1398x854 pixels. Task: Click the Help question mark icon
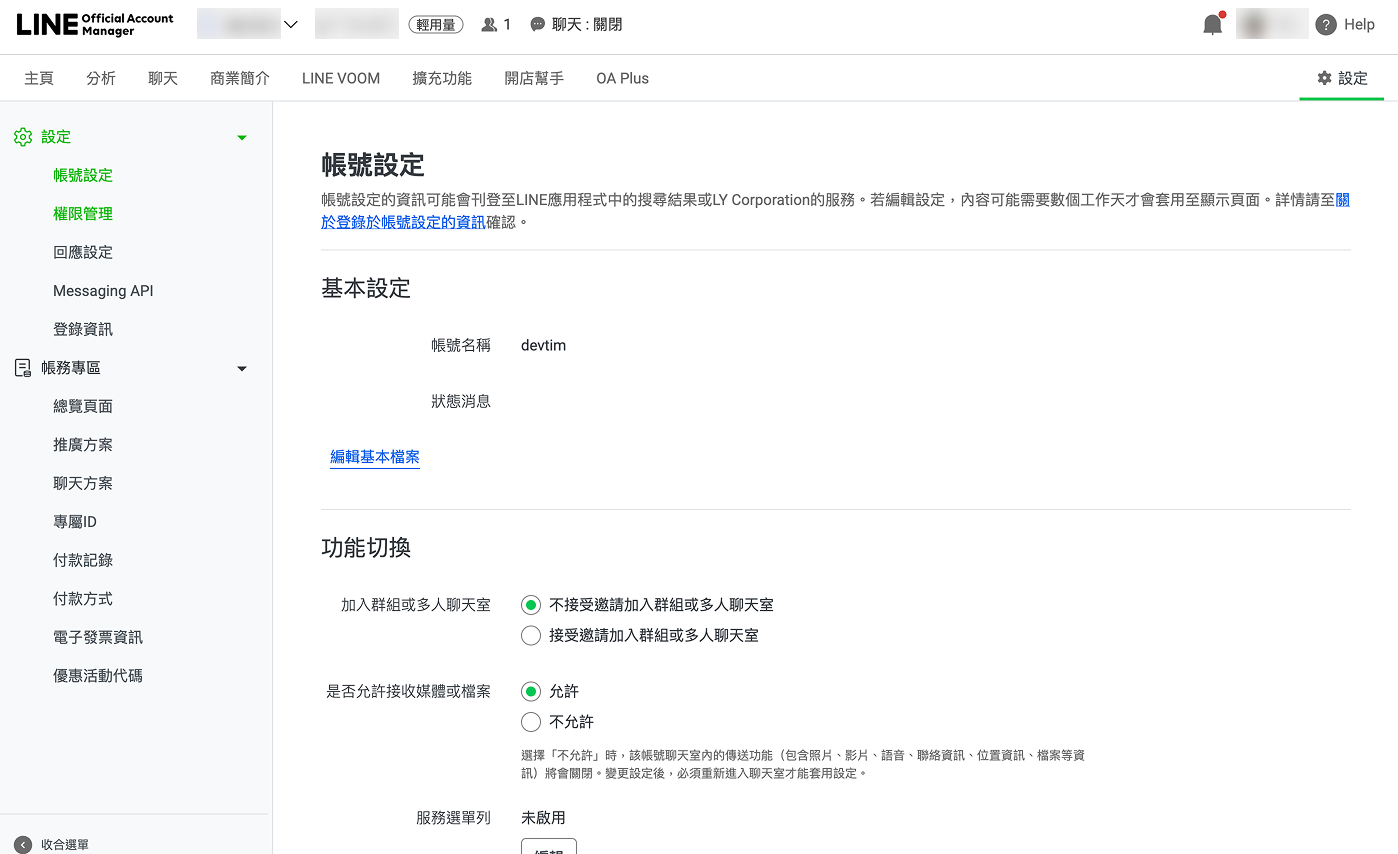point(1326,25)
